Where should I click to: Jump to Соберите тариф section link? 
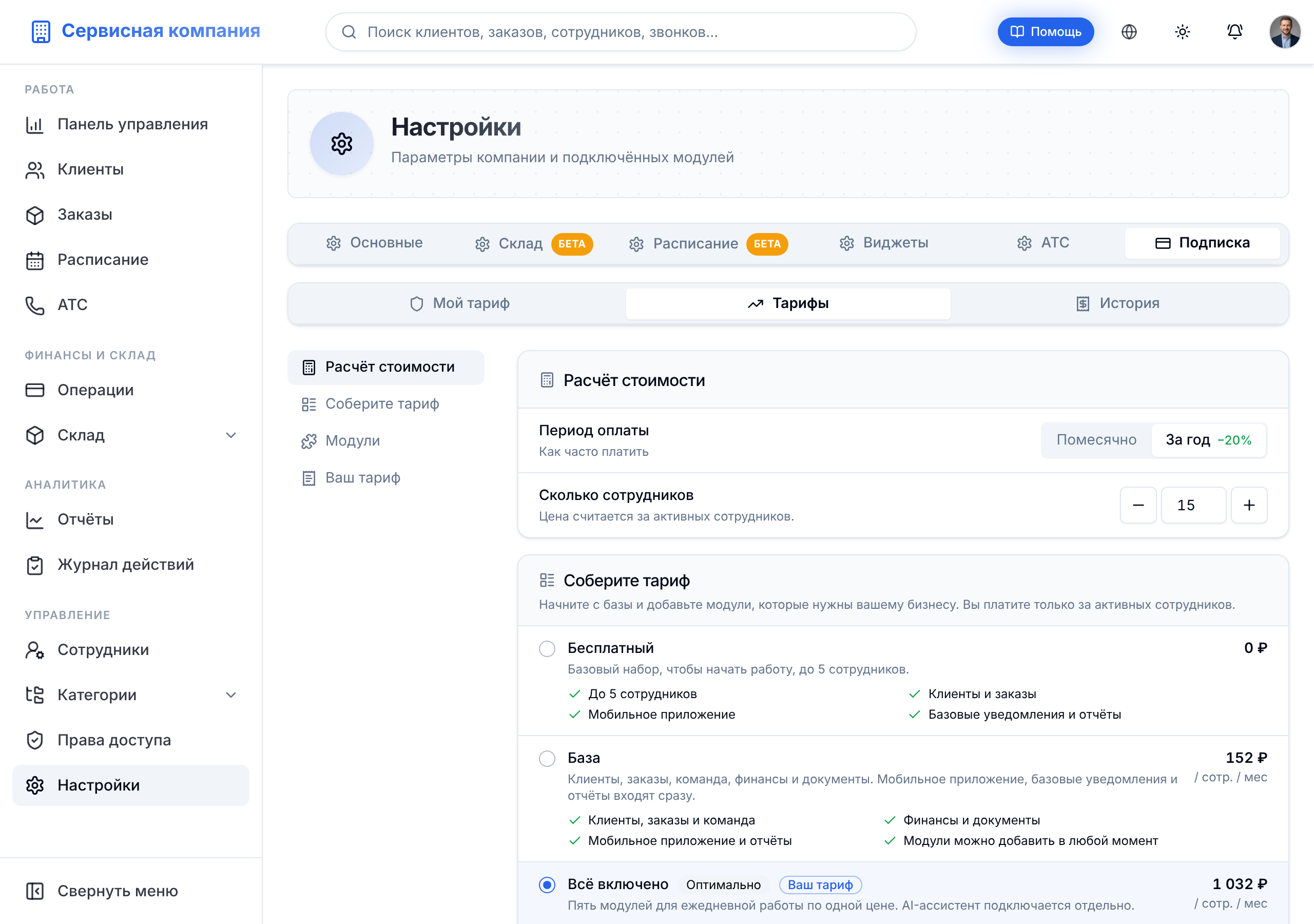(x=385, y=404)
